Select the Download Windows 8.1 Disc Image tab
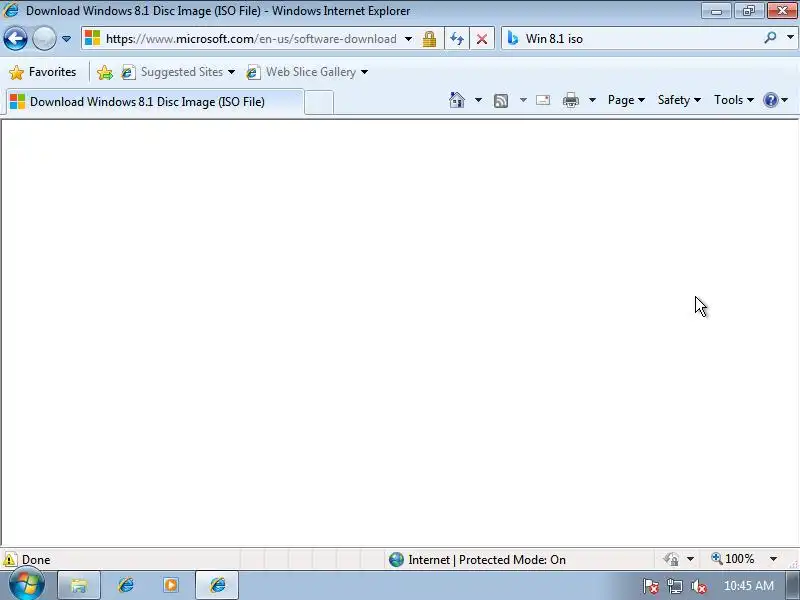This screenshot has height=600, width=800. [155, 102]
